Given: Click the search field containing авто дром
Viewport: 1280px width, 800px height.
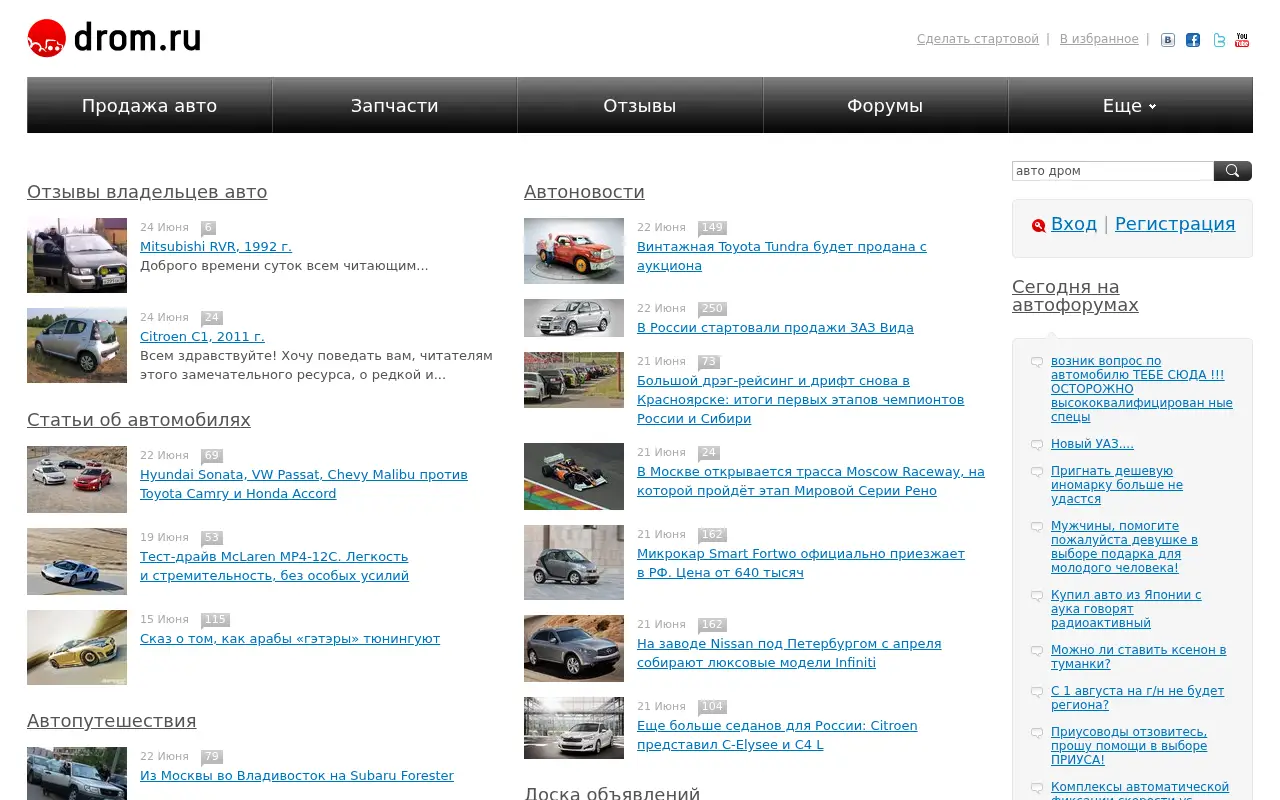Looking at the screenshot, I should pos(1113,171).
